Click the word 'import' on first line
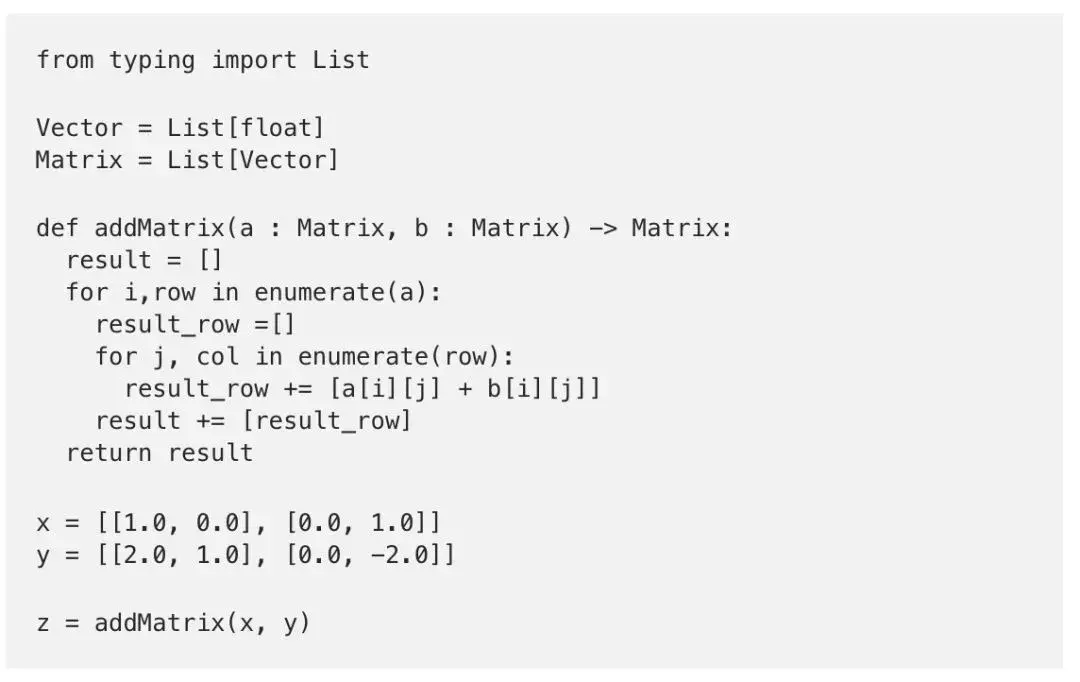The width and height of the screenshot is (1080, 682). (254, 60)
